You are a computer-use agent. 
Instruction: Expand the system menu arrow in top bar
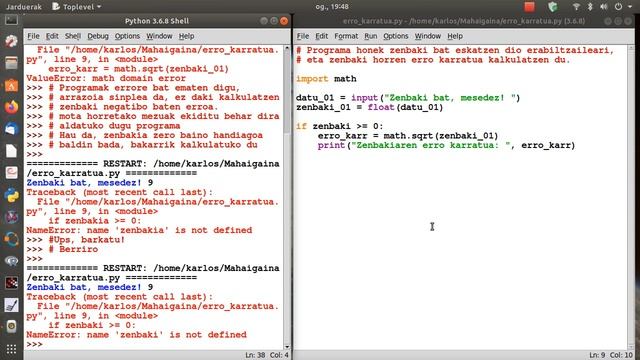coord(630,7)
